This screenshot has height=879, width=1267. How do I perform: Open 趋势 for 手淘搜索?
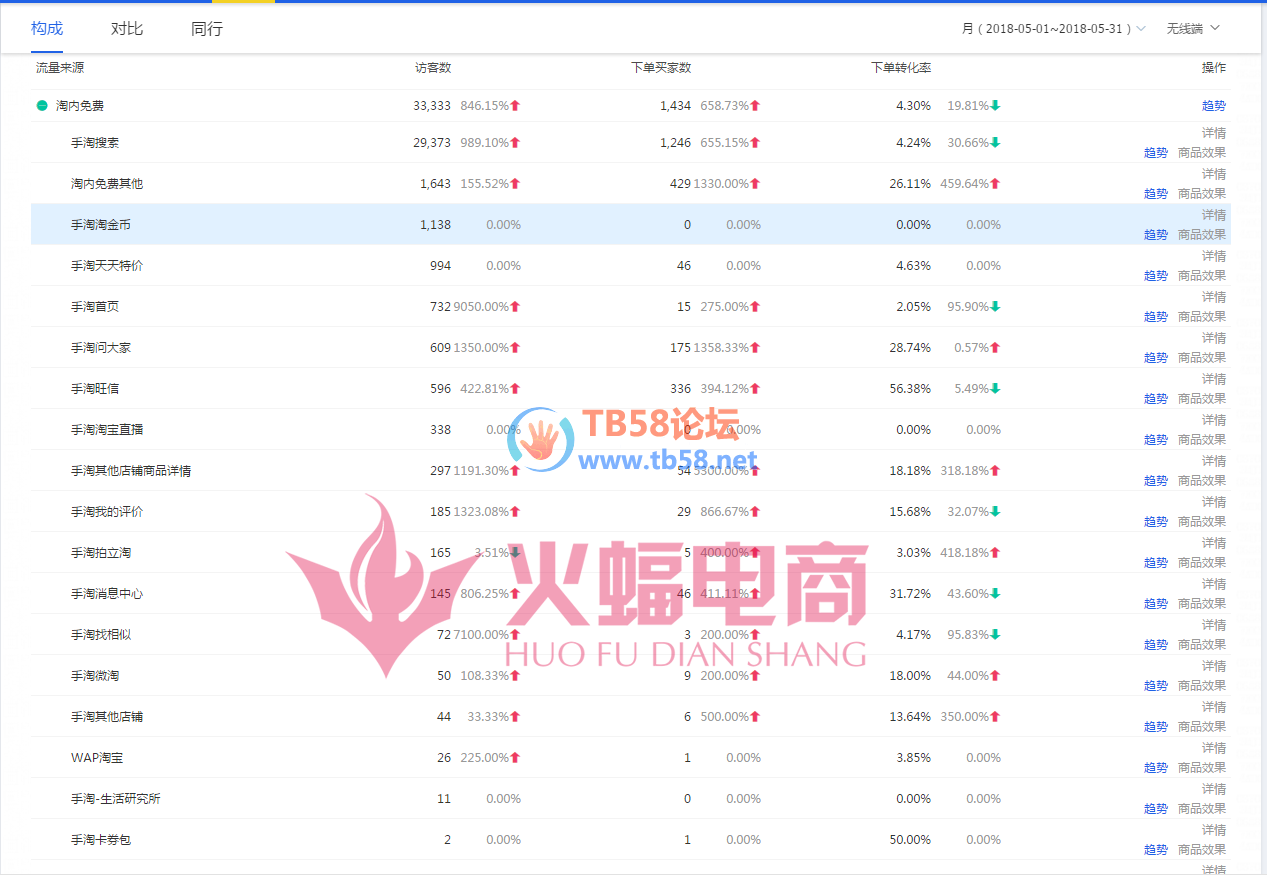click(x=1156, y=153)
